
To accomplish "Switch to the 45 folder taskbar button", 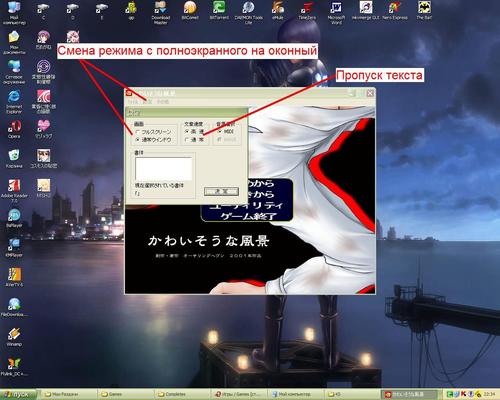I will click(x=353, y=394).
